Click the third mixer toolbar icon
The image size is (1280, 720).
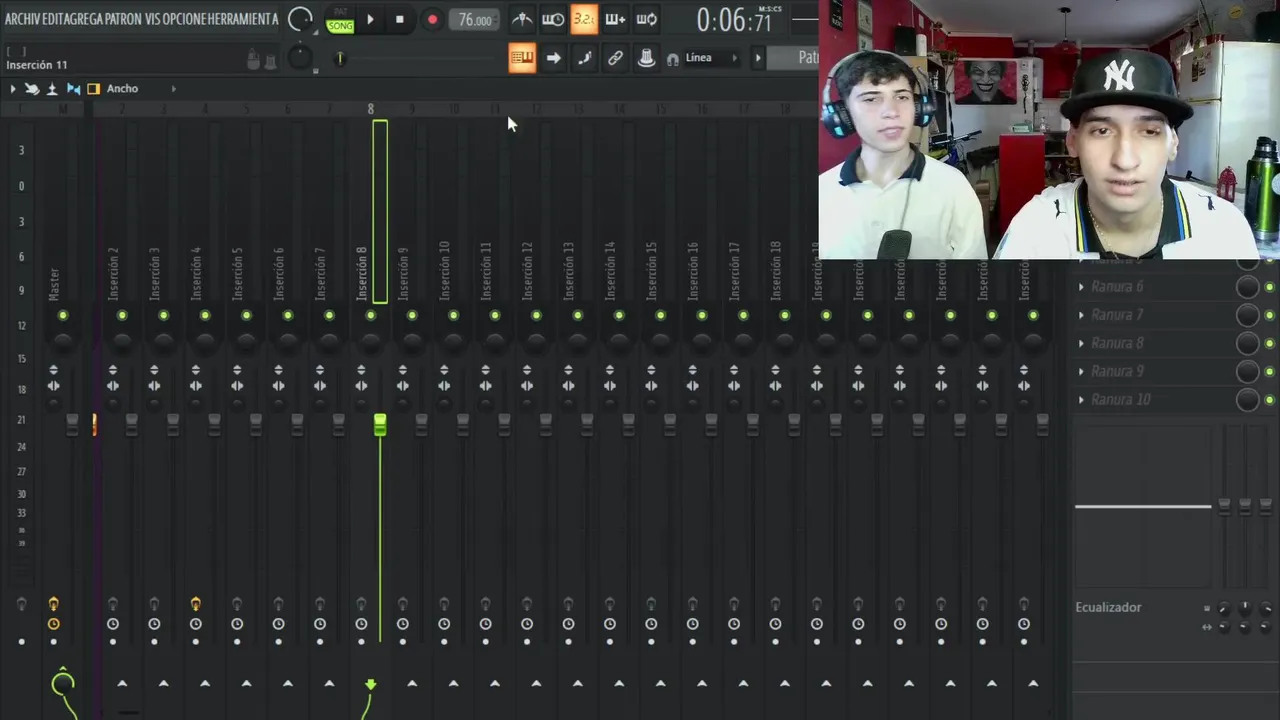pos(52,89)
